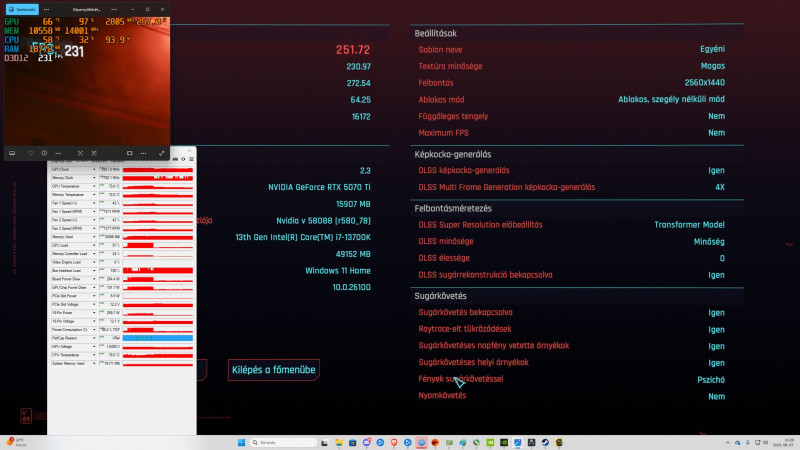Click the DLSS Multi Frame Generation 4X value
The height and width of the screenshot is (450, 800).
[720, 187]
